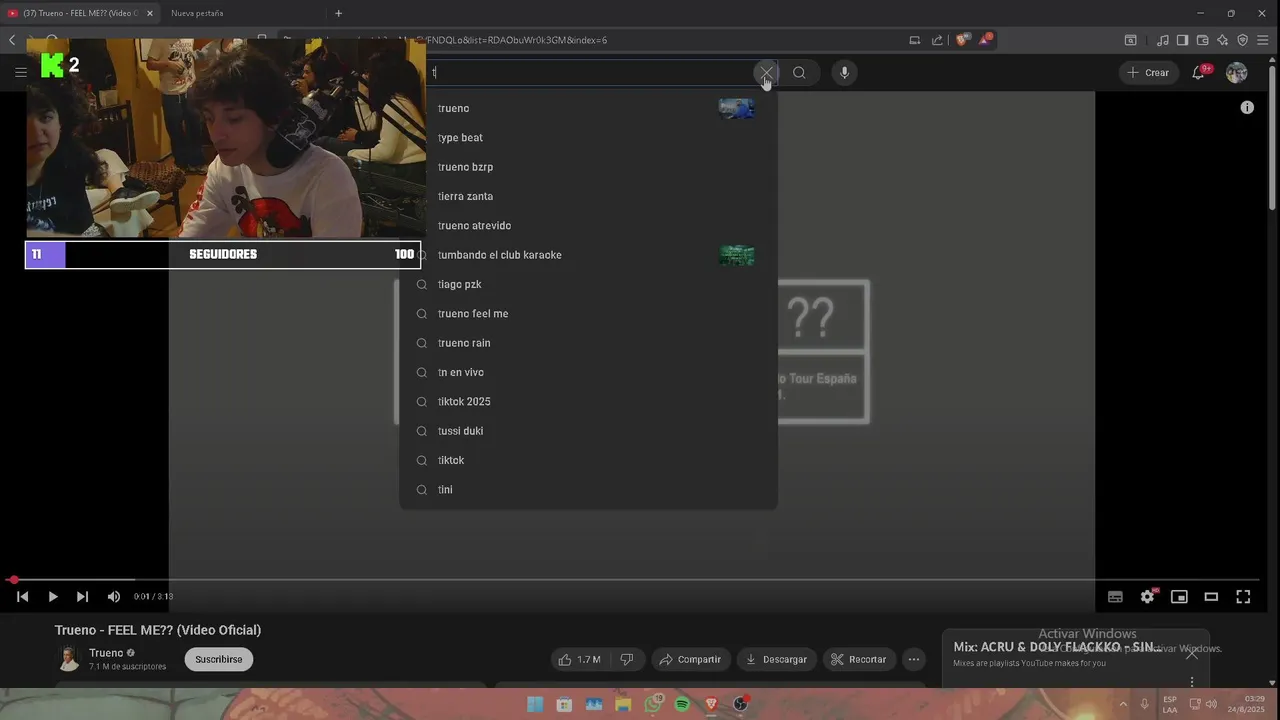Click the Compartir button
This screenshot has width=1280, height=720.
click(x=689, y=660)
